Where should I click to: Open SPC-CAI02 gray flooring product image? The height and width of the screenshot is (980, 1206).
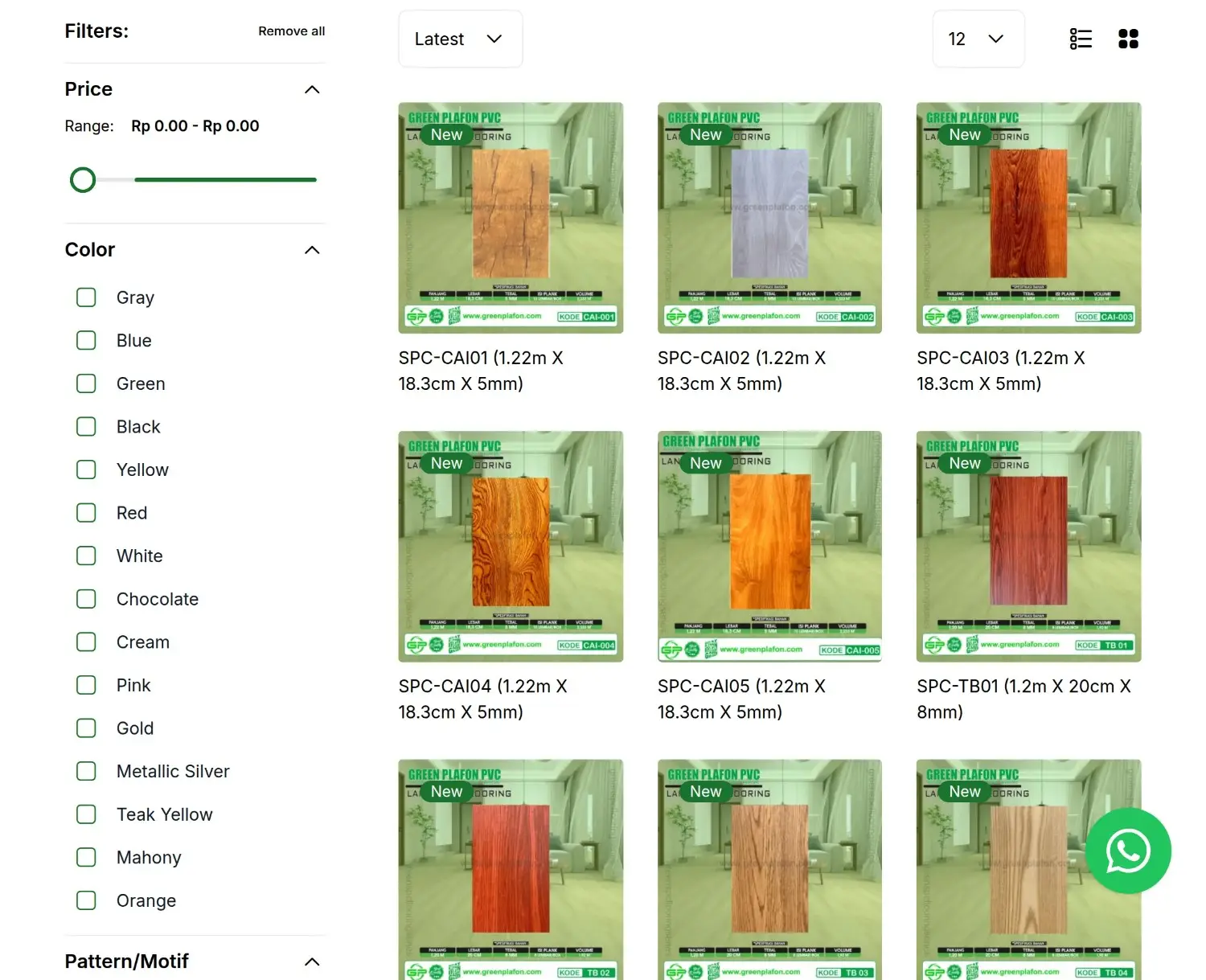coord(769,218)
